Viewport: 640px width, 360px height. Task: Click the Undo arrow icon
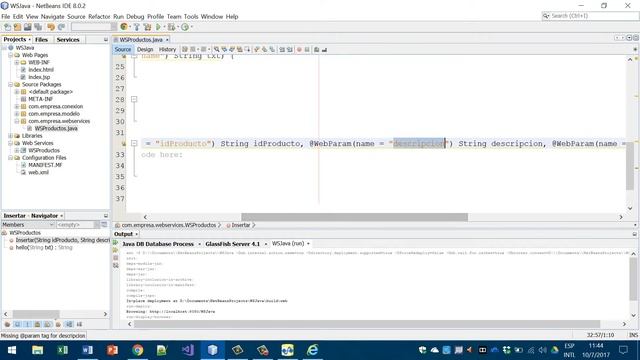pos(51,27)
